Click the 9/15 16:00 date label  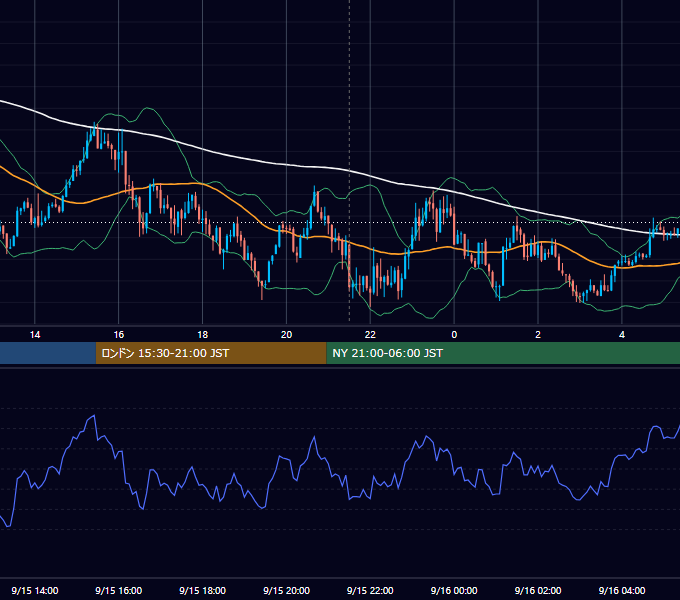coord(118,590)
